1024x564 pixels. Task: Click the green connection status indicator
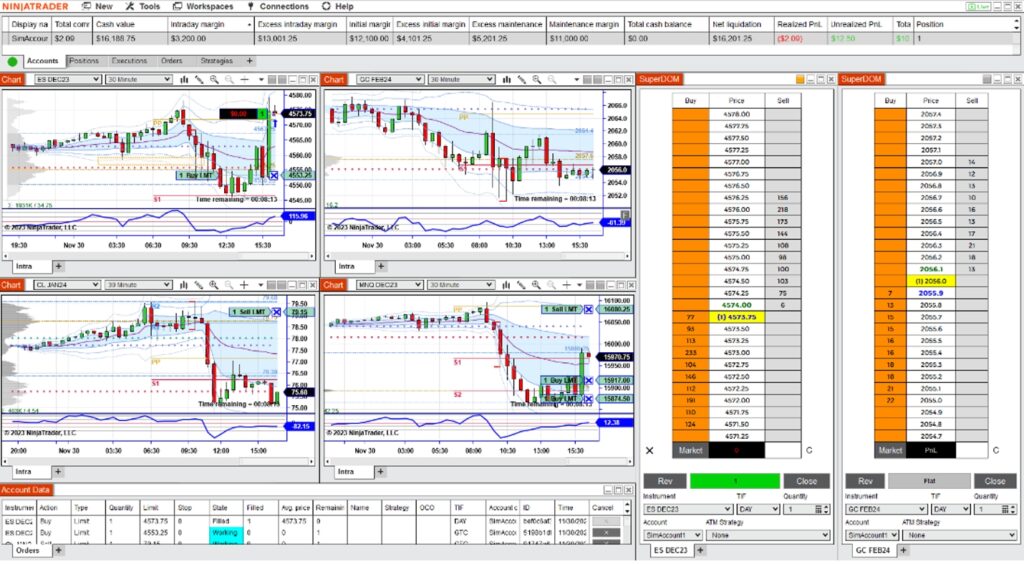click(x=12, y=61)
